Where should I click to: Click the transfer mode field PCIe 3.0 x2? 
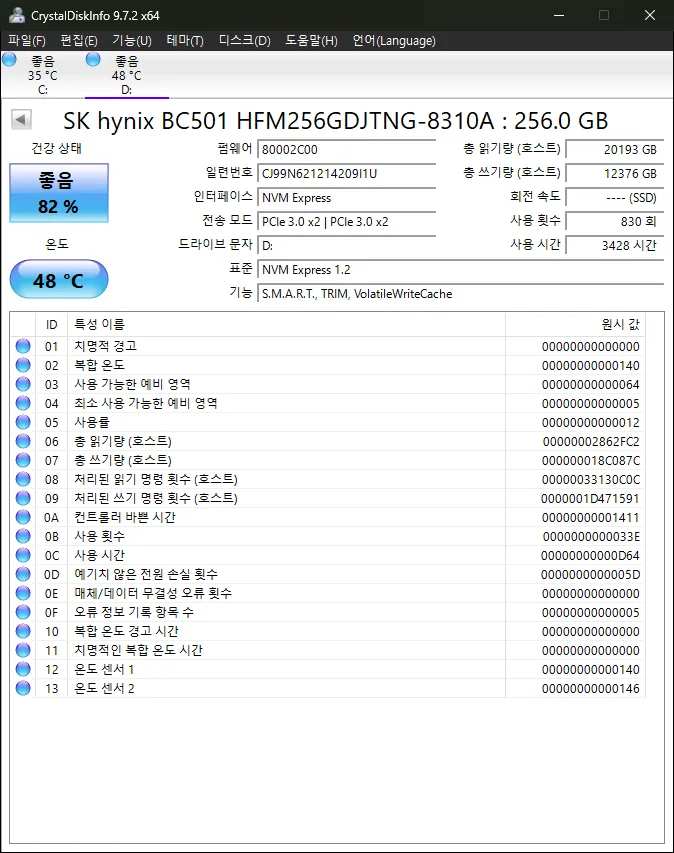(x=347, y=221)
